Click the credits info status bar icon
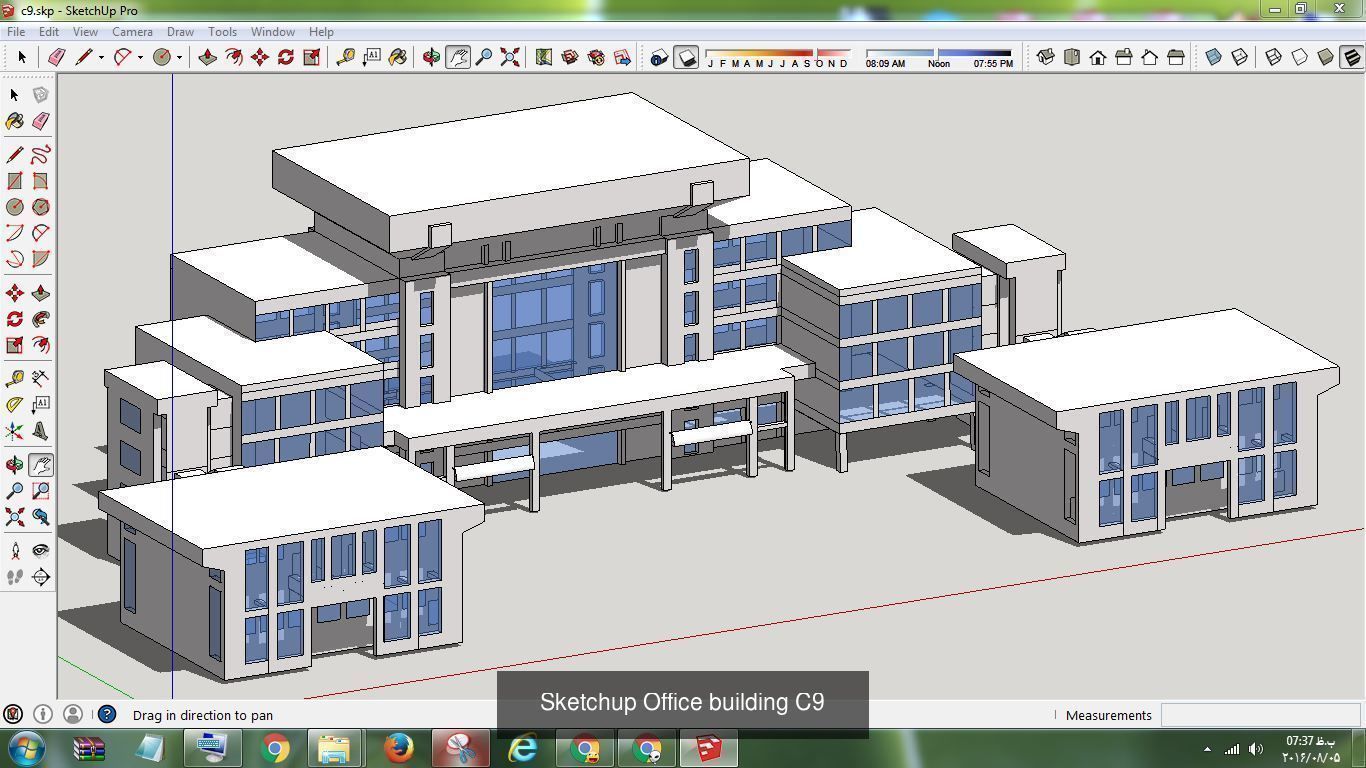Image resolution: width=1366 pixels, height=768 pixels. click(43, 714)
